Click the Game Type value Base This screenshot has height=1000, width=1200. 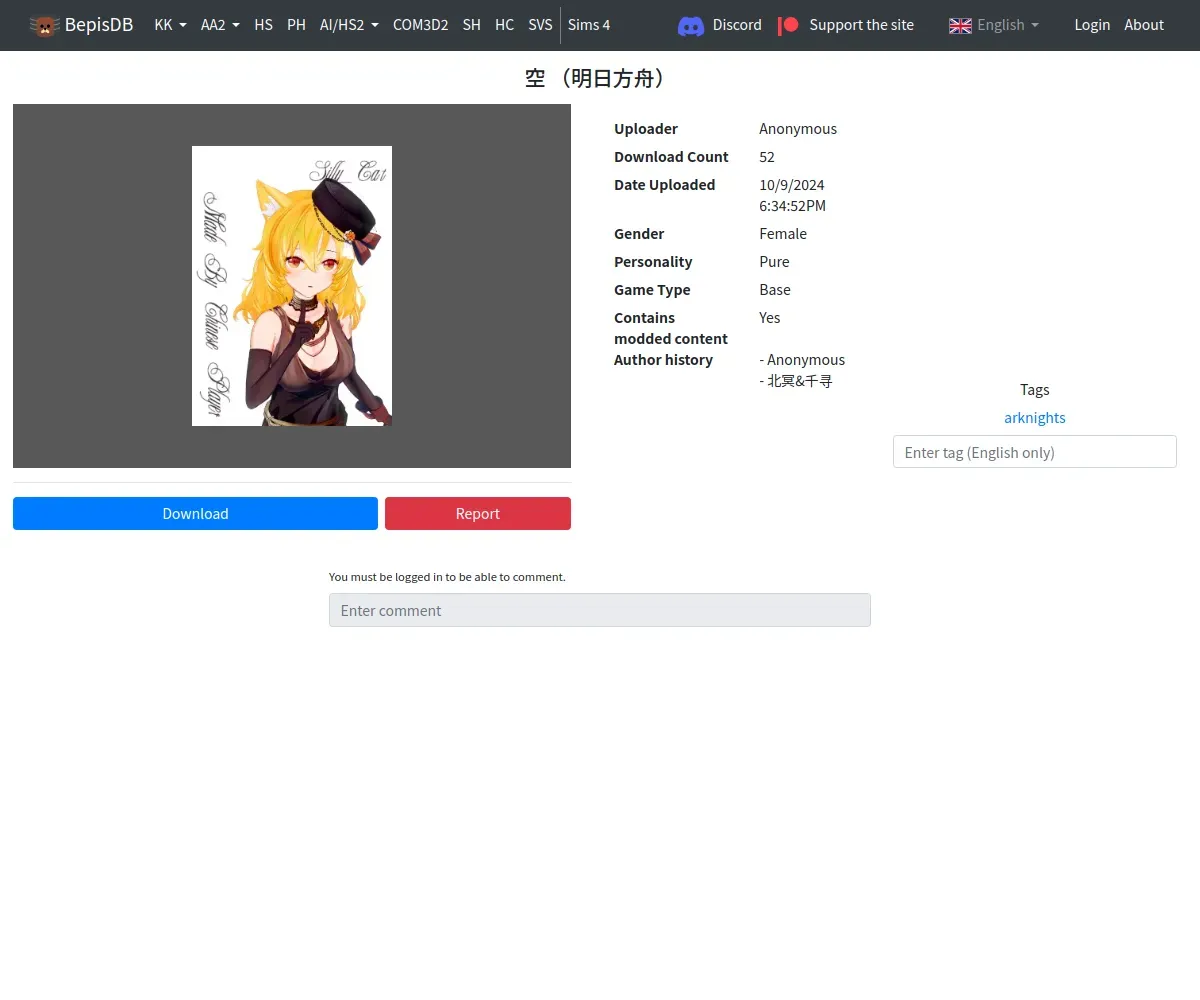coord(775,290)
